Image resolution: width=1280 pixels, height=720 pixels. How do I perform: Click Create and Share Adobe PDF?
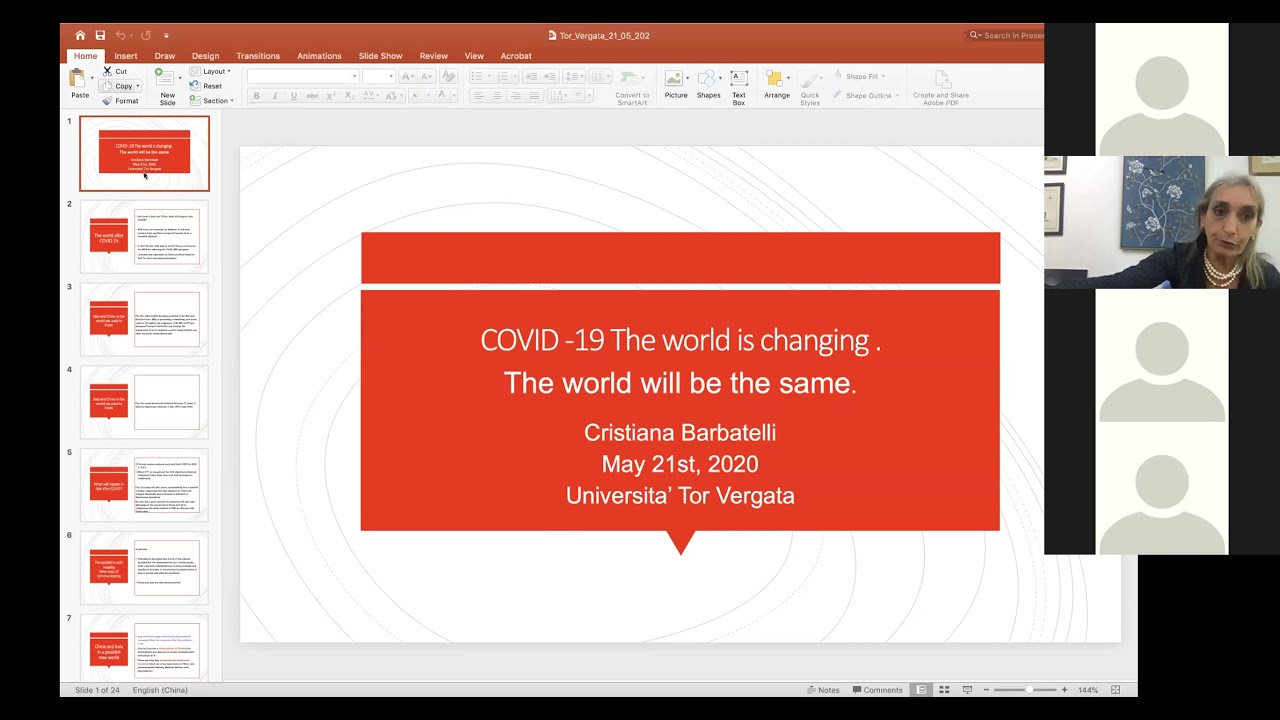[x=941, y=88]
